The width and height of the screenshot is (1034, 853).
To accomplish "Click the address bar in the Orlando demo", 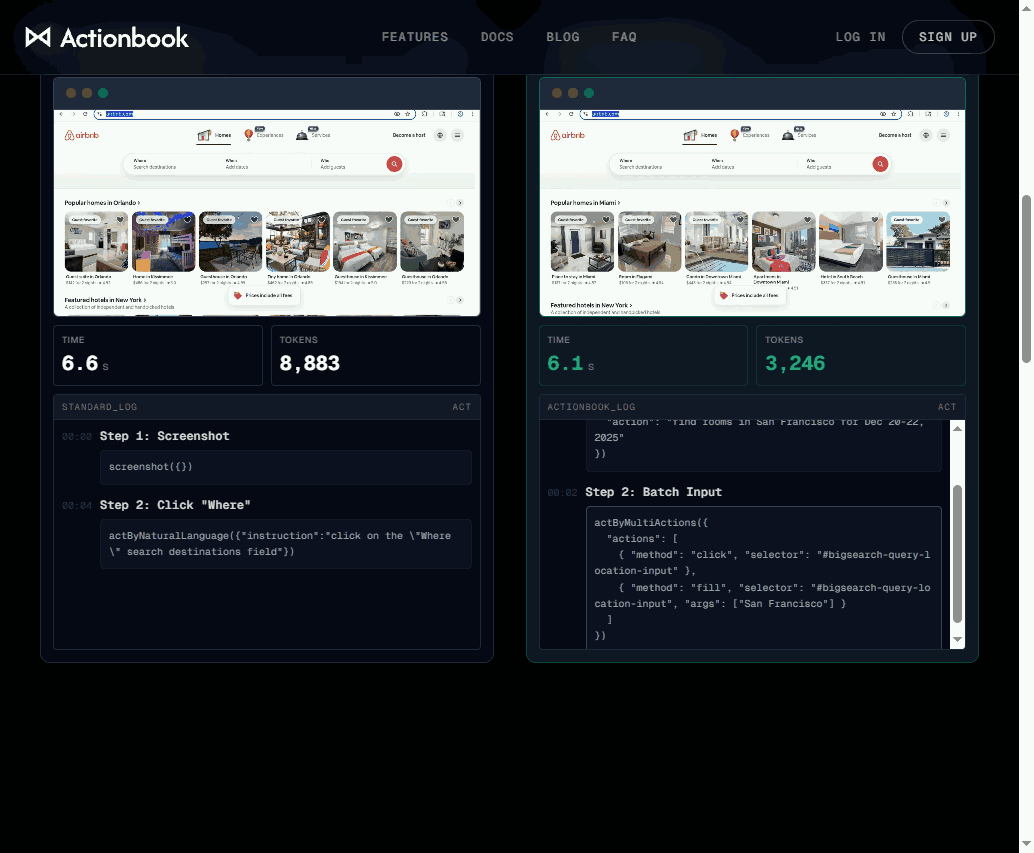I will pos(253,114).
